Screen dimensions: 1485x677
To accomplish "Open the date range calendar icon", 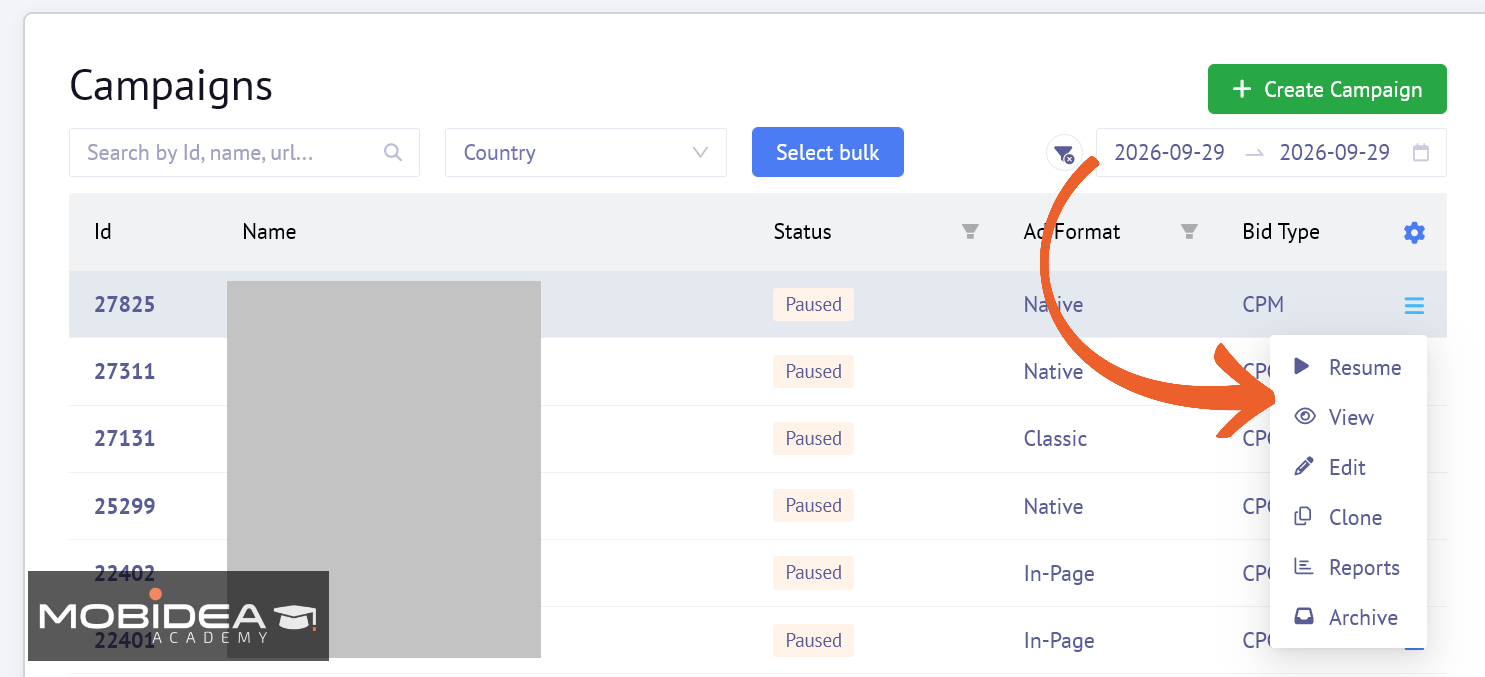I will click(1421, 153).
